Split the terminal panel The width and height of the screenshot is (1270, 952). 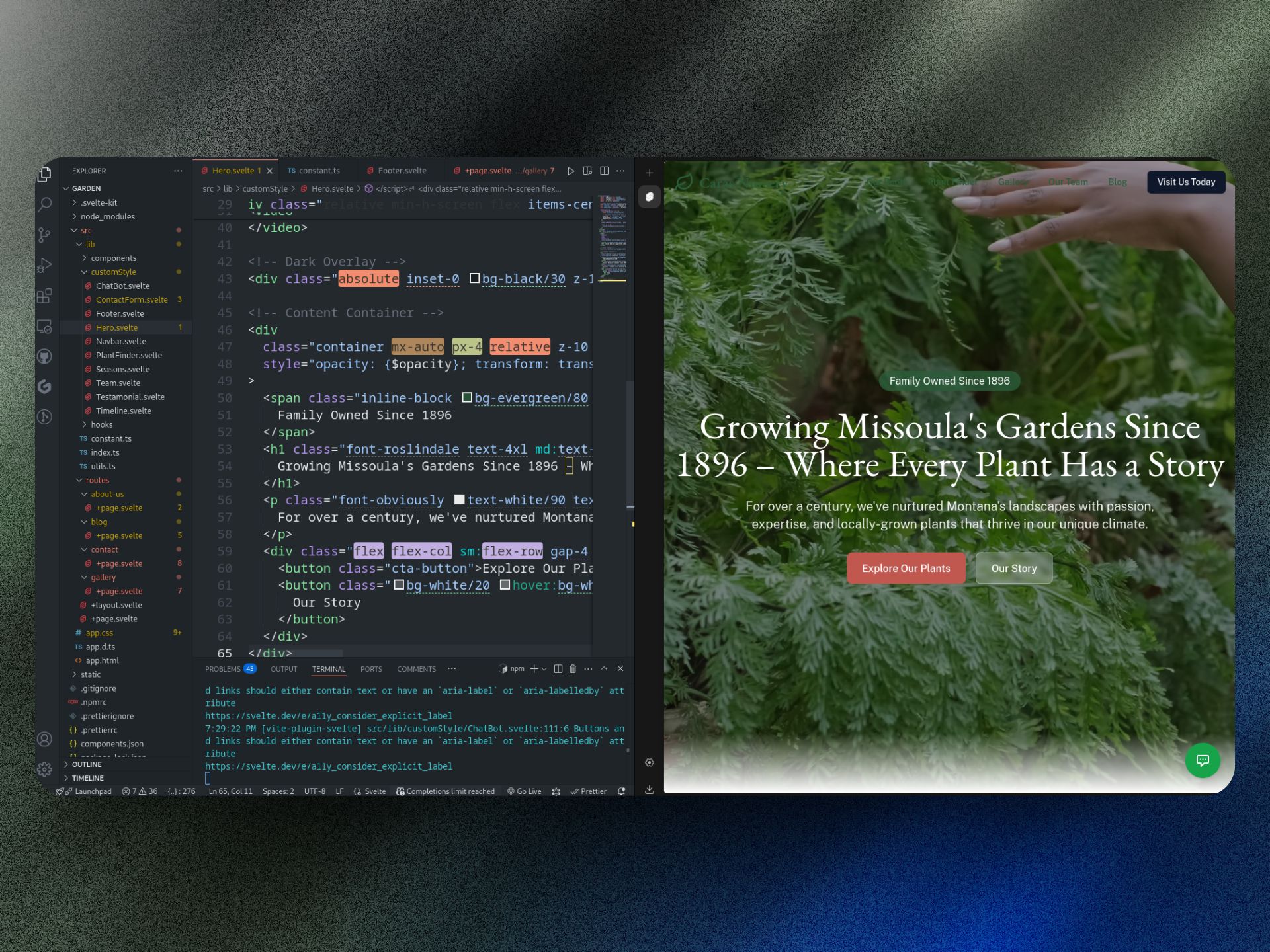tap(558, 669)
